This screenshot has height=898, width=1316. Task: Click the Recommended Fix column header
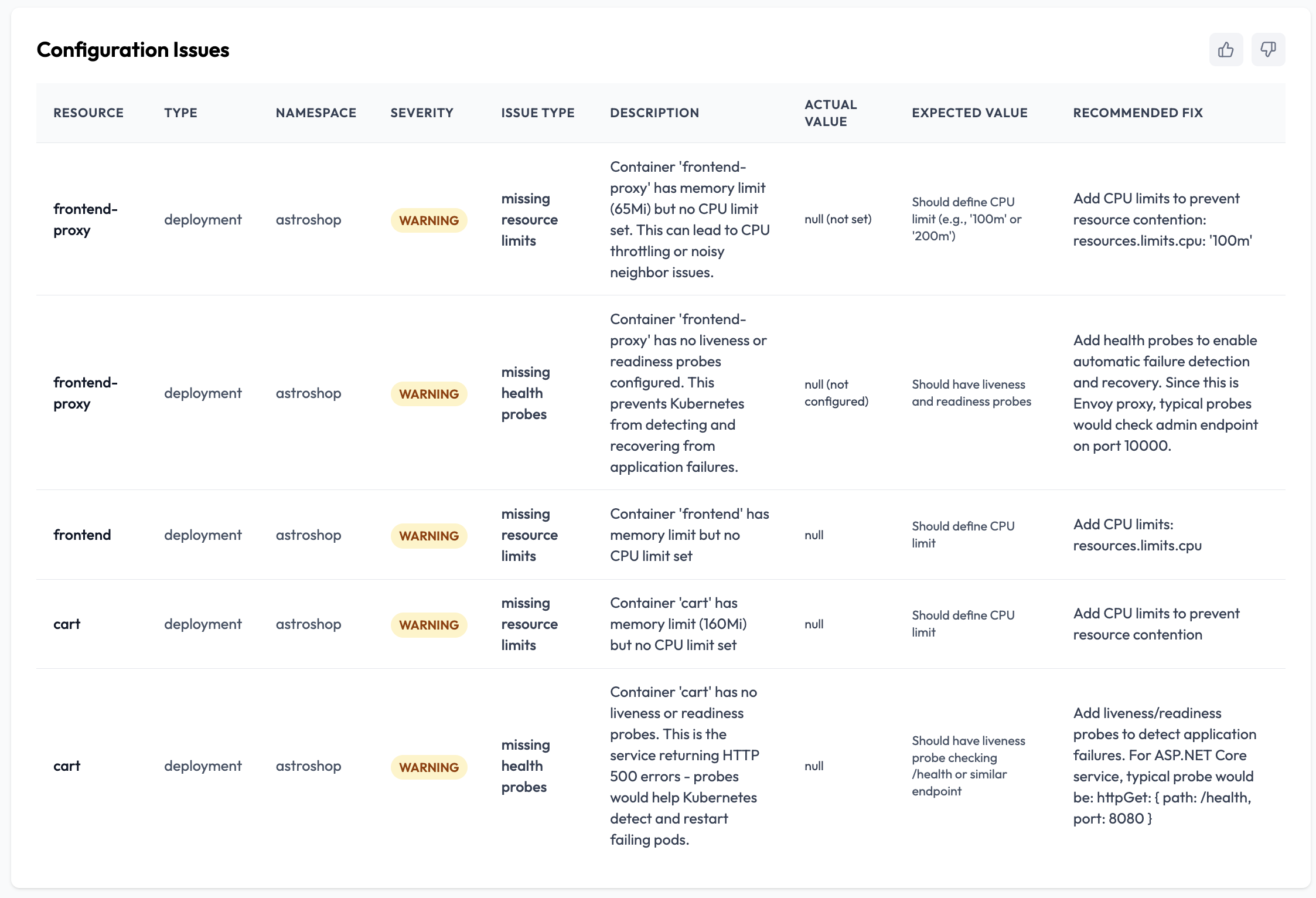(1138, 113)
